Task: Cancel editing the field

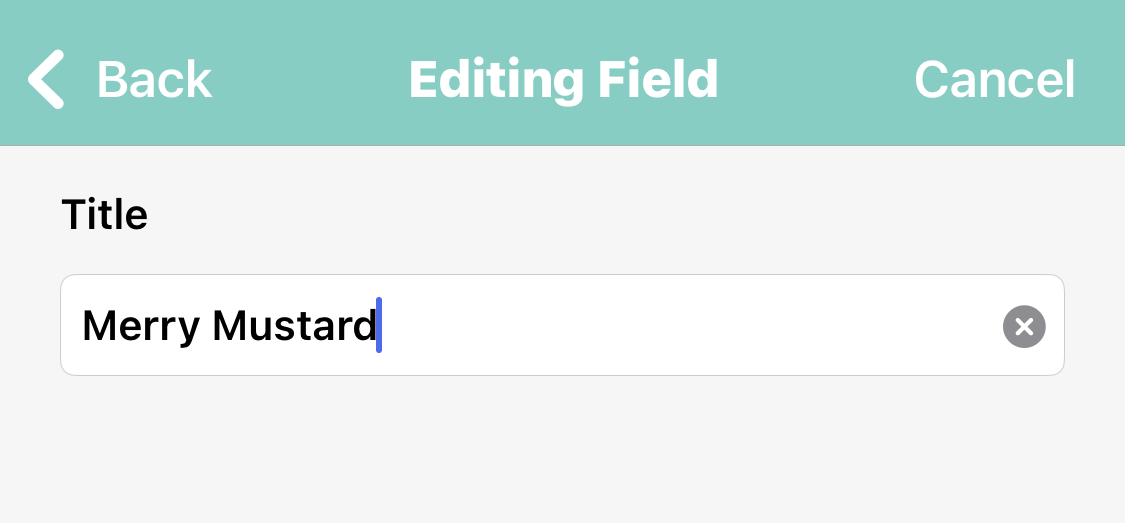Action: (x=994, y=80)
